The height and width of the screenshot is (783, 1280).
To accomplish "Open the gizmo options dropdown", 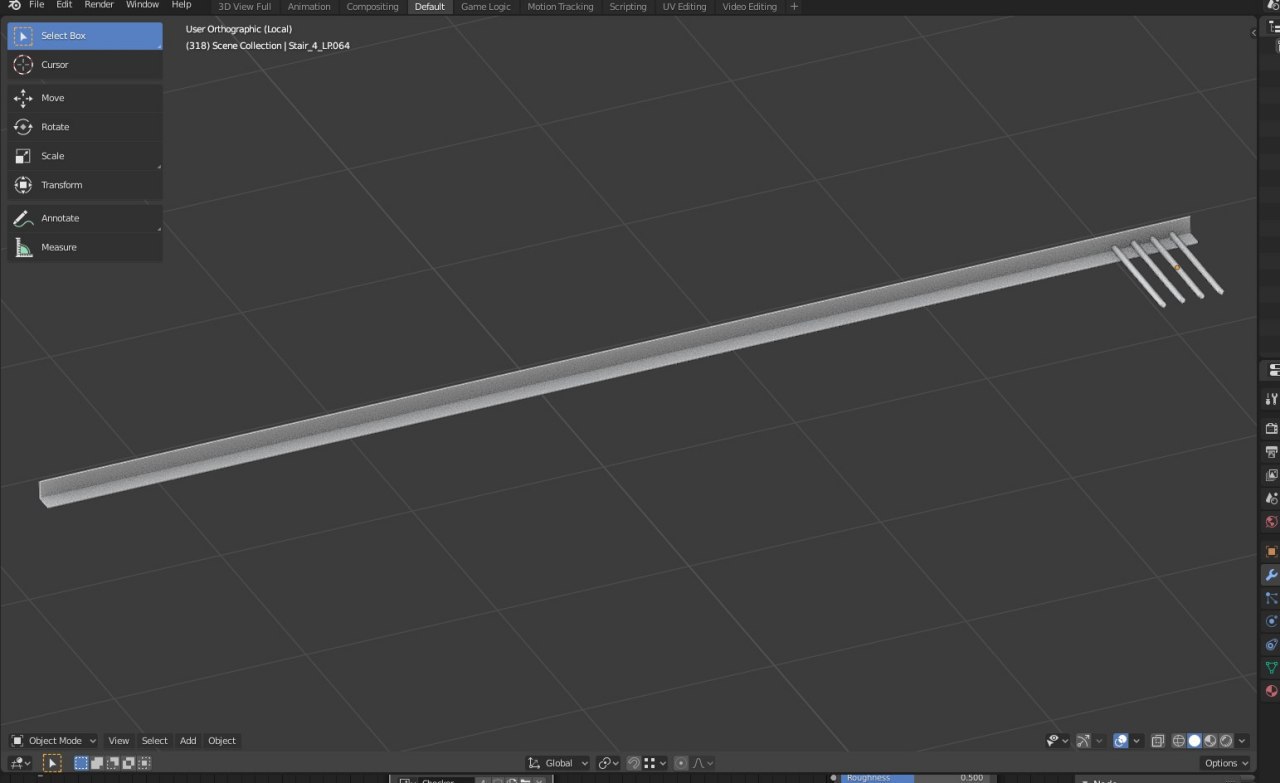I will pos(1099,741).
